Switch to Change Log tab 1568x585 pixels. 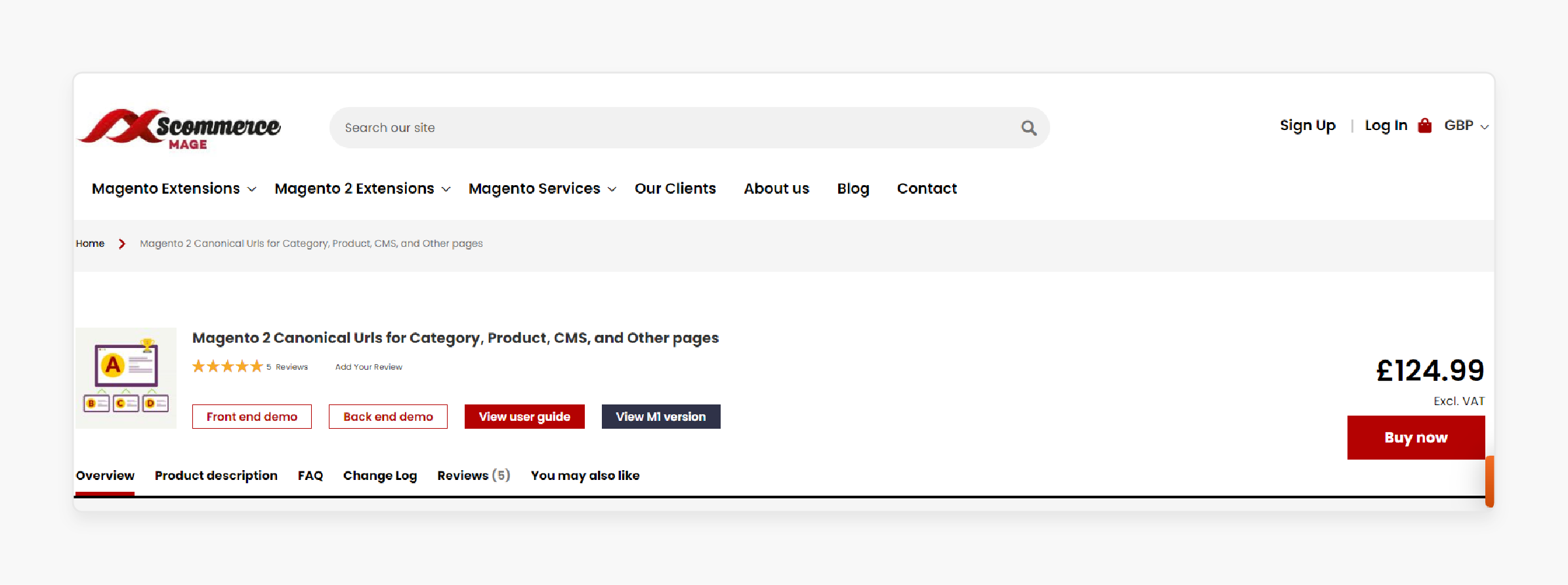pyautogui.click(x=380, y=475)
